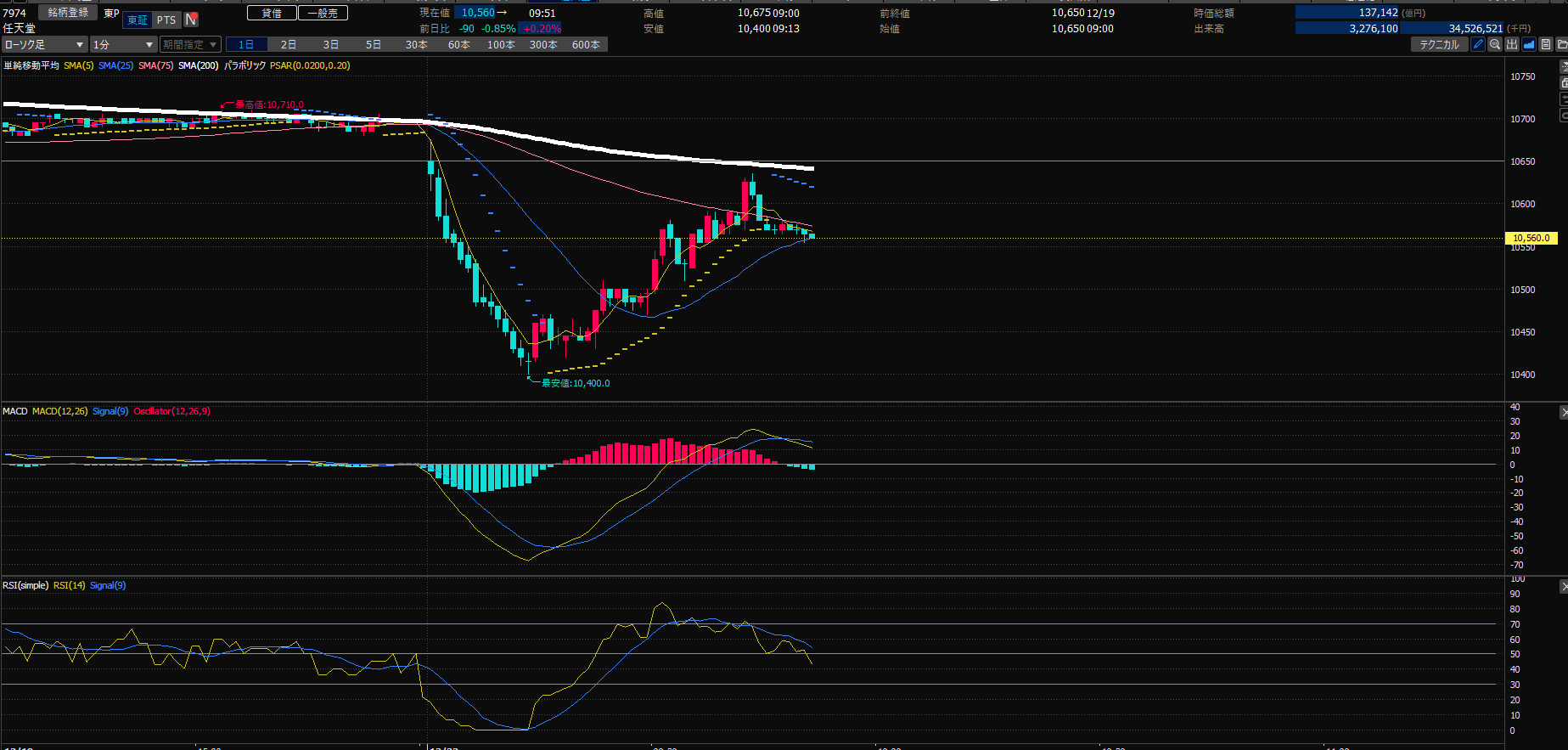
Task: Toggle the volume display icon
Action: [x=1512, y=45]
